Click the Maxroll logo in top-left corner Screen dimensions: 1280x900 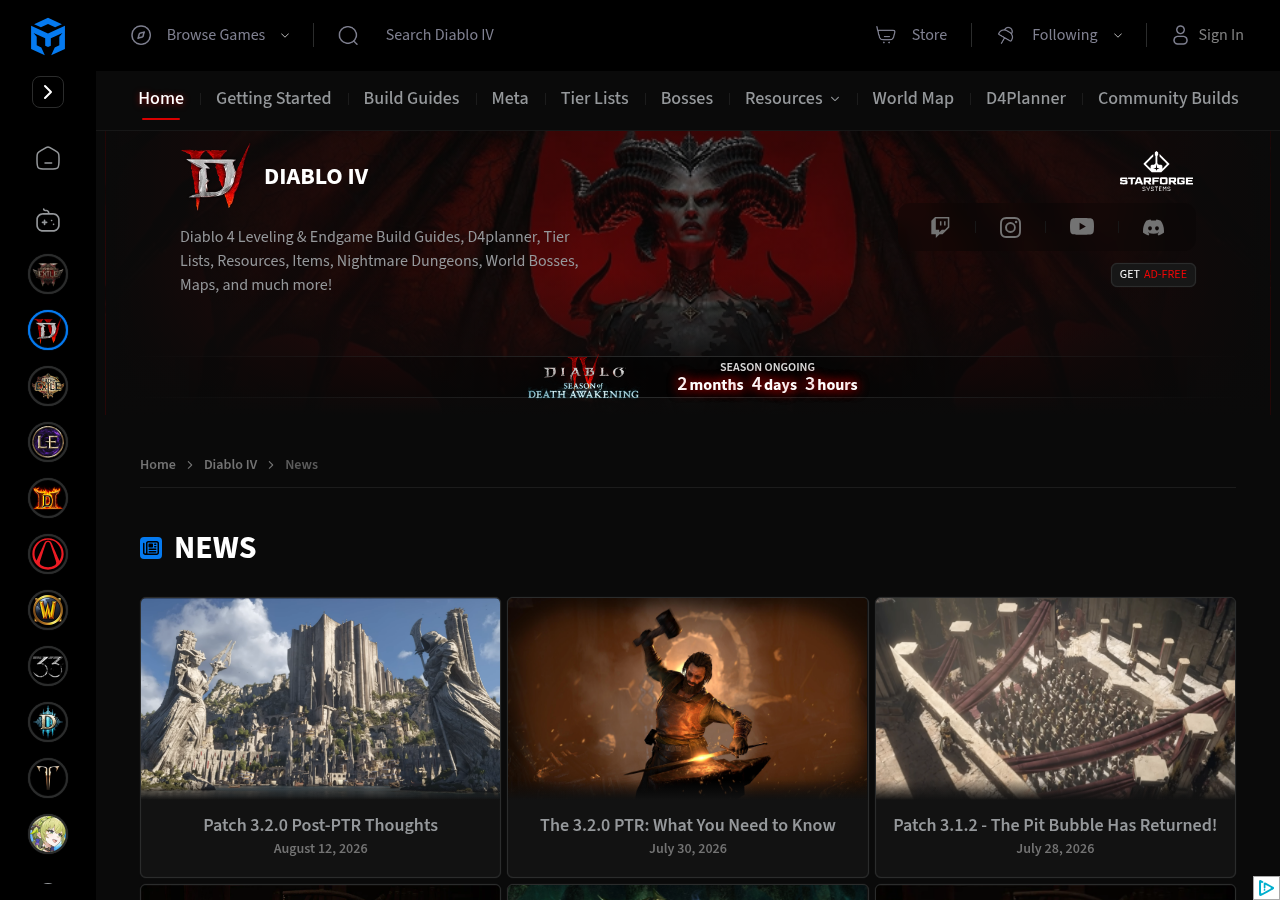coord(48,37)
